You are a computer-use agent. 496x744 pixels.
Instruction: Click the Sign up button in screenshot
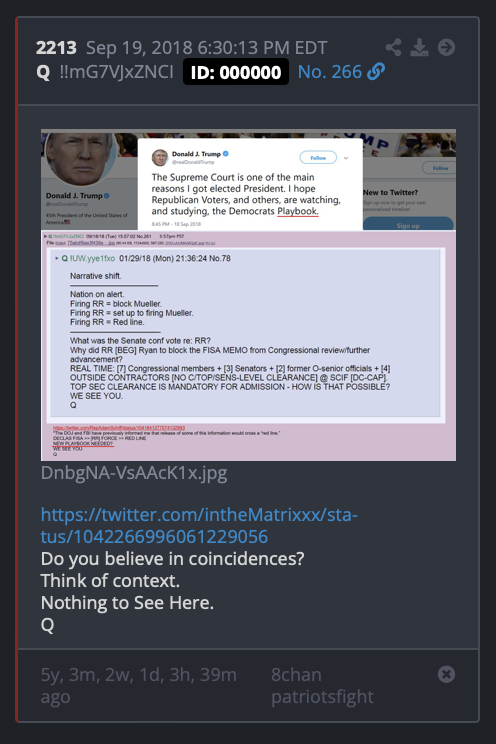(408, 224)
